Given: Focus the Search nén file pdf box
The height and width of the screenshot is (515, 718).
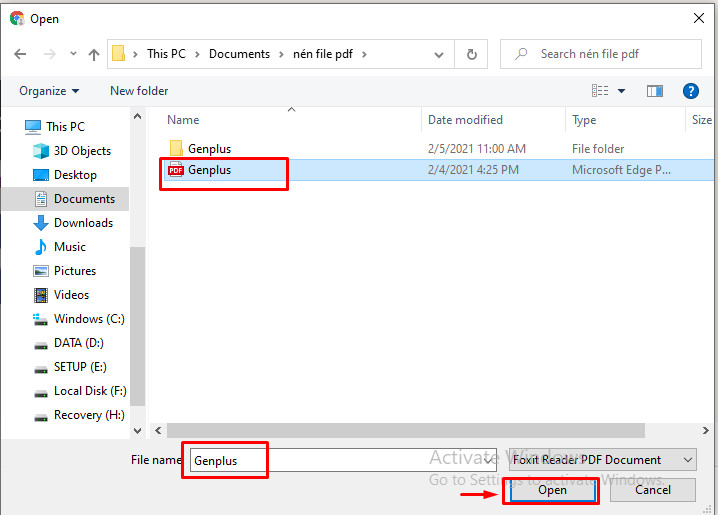Looking at the screenshot, I should (601, 54).
